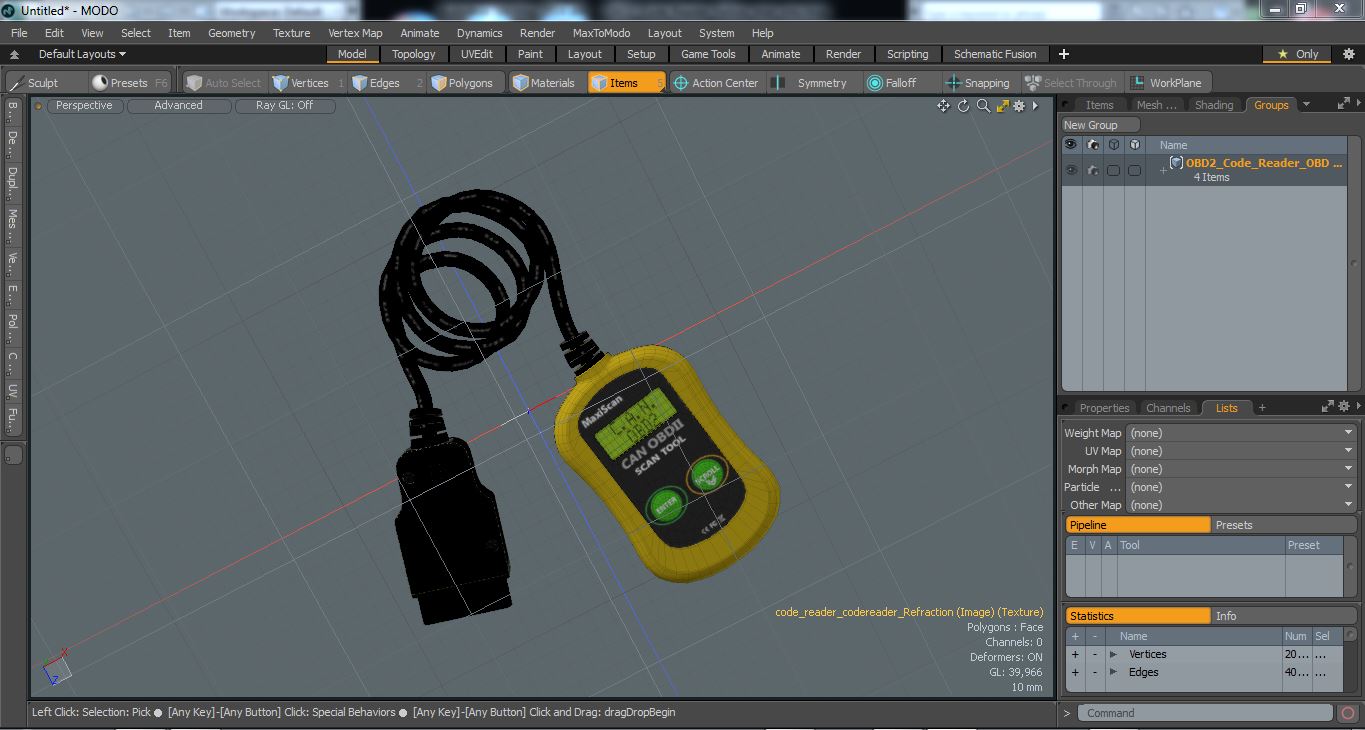Open the Action Center options
The height and width of the screenshot is (730, 1365).
click(717, 83)
